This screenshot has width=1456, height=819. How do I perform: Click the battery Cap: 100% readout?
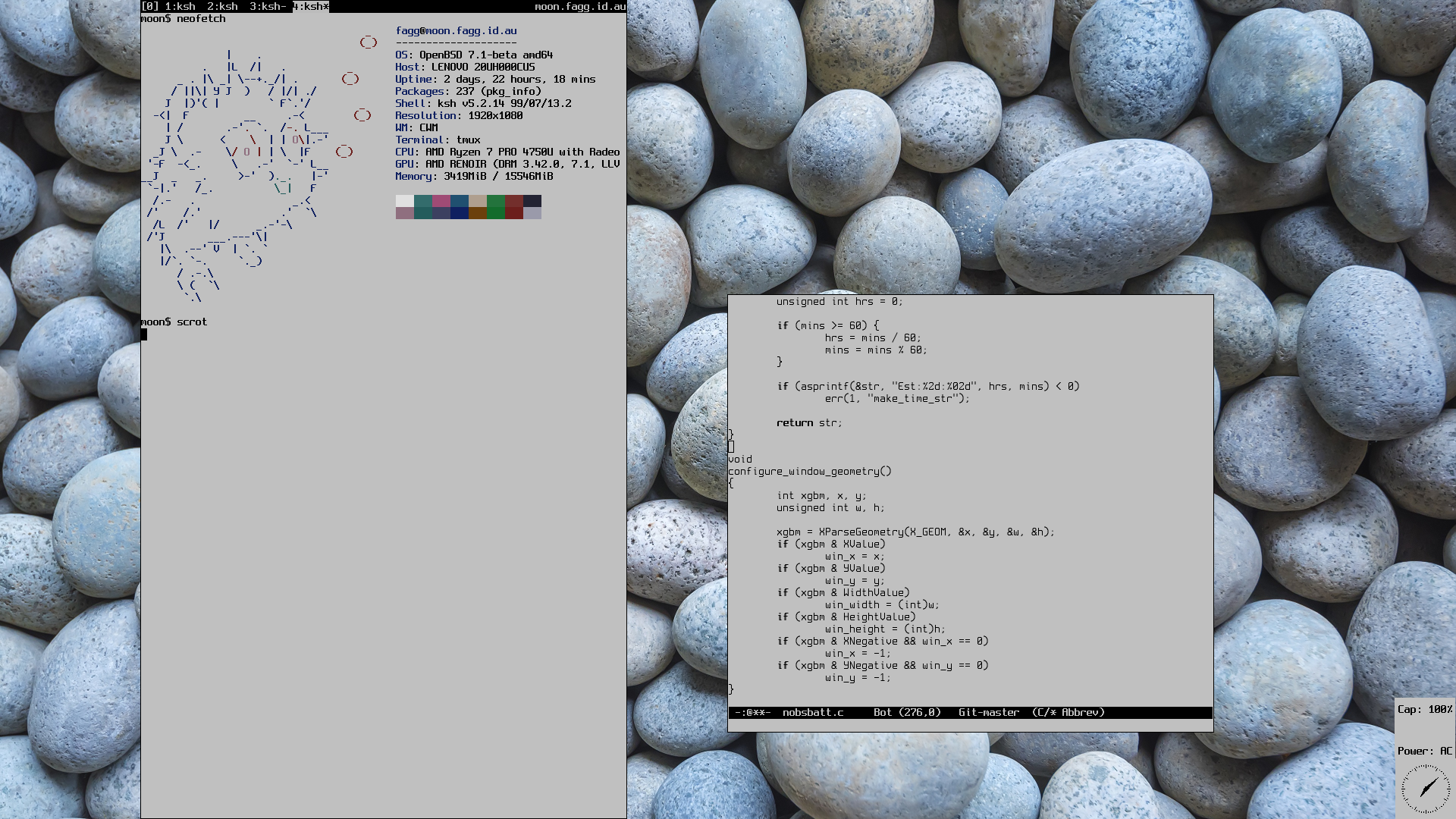click(1425, 709)
